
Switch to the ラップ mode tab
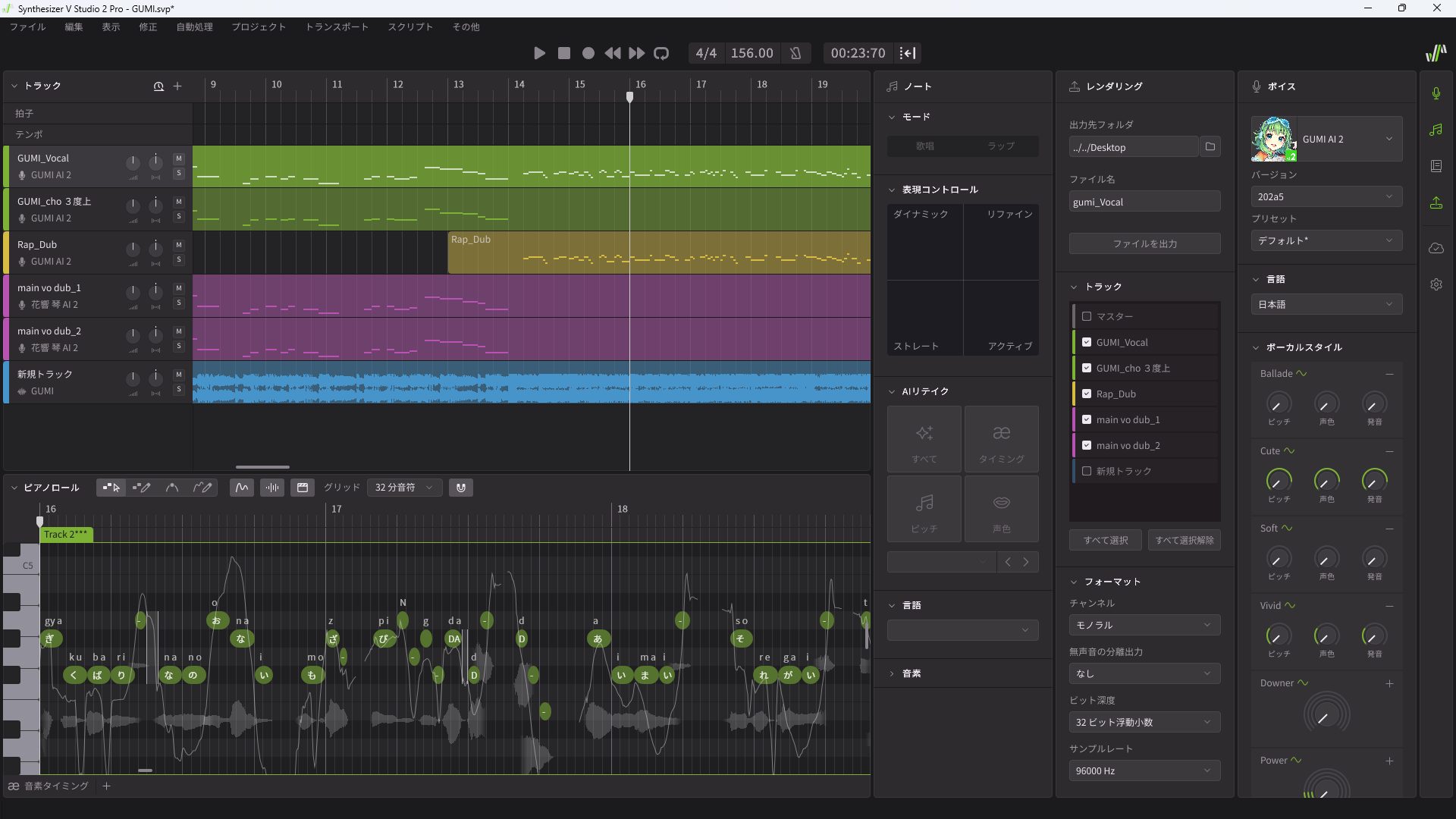coord(1000,146)
